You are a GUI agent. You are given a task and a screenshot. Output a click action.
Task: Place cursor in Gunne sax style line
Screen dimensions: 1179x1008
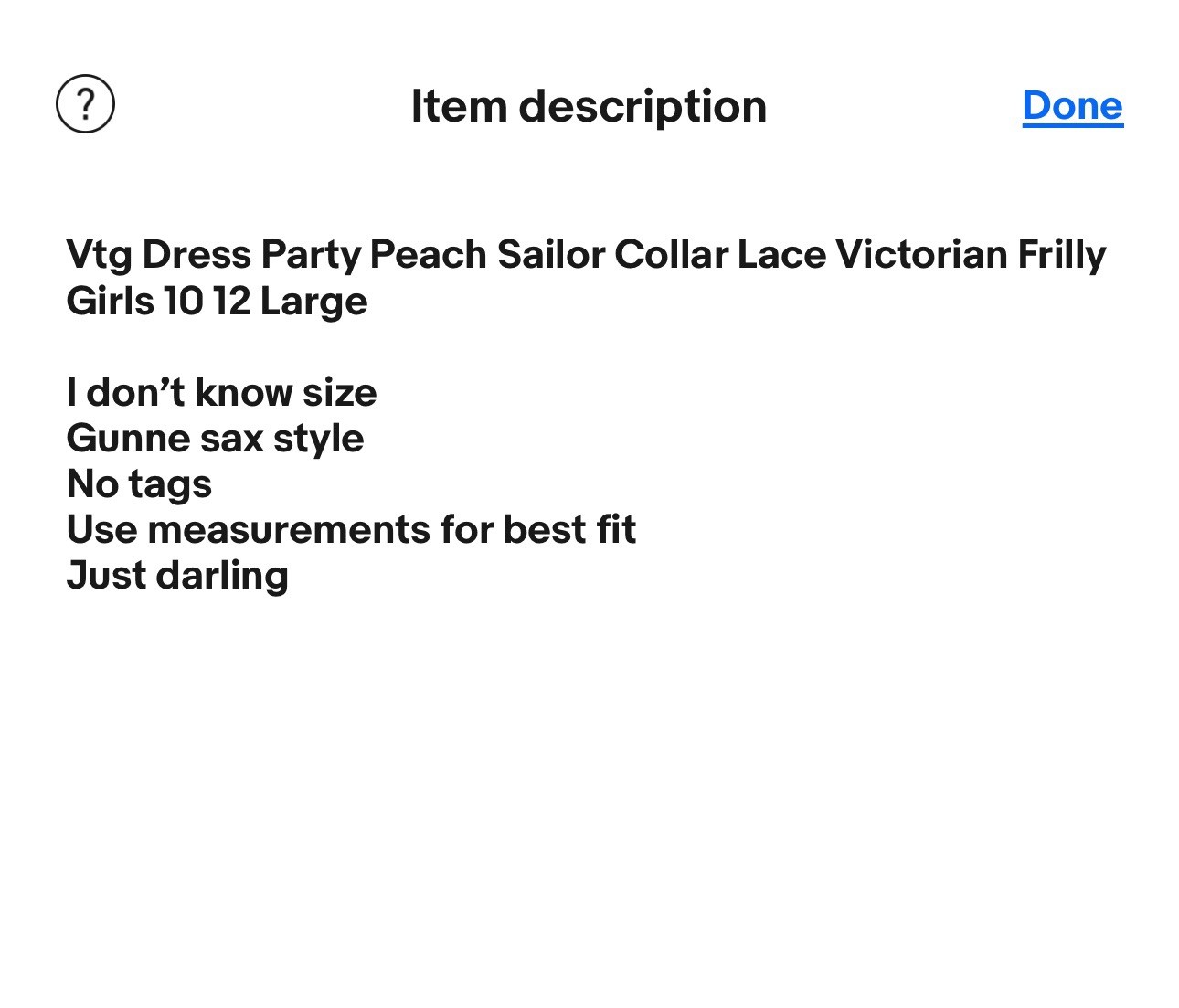click(215, 439)
